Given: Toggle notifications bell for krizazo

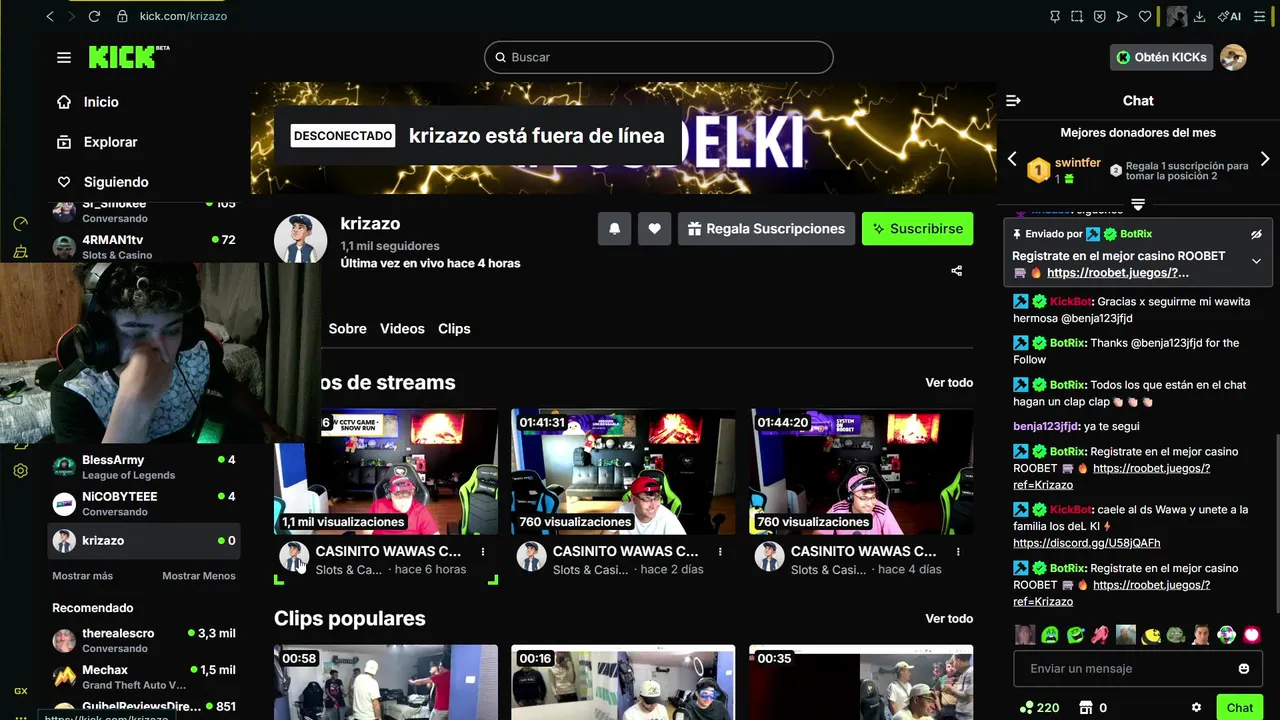Looking at the screenshot, I should click(614, 228).
